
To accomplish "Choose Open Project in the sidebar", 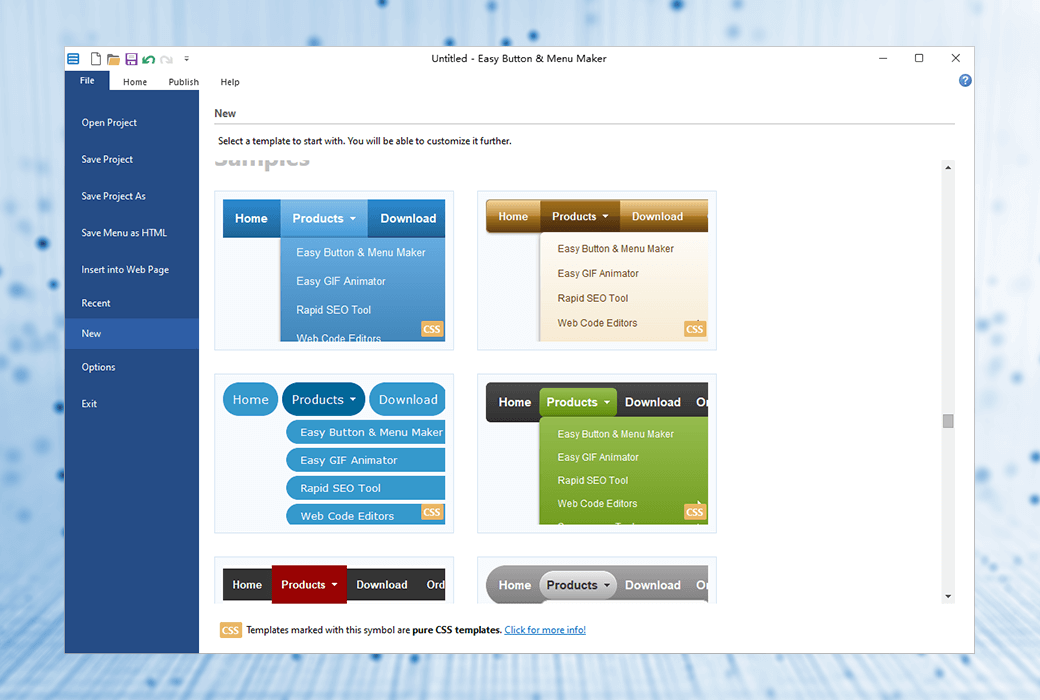I will pos(132,123).
